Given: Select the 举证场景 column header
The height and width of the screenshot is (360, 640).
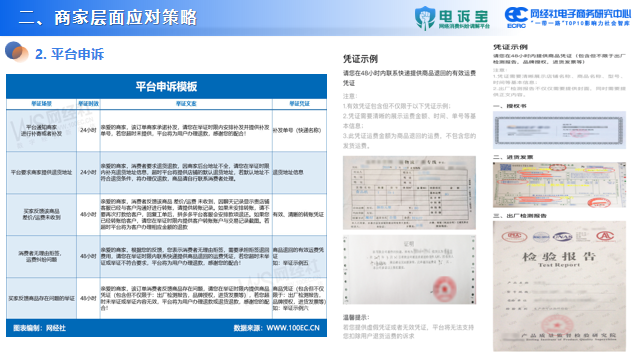Looking at the screenshot, I should tap(41, 104).
